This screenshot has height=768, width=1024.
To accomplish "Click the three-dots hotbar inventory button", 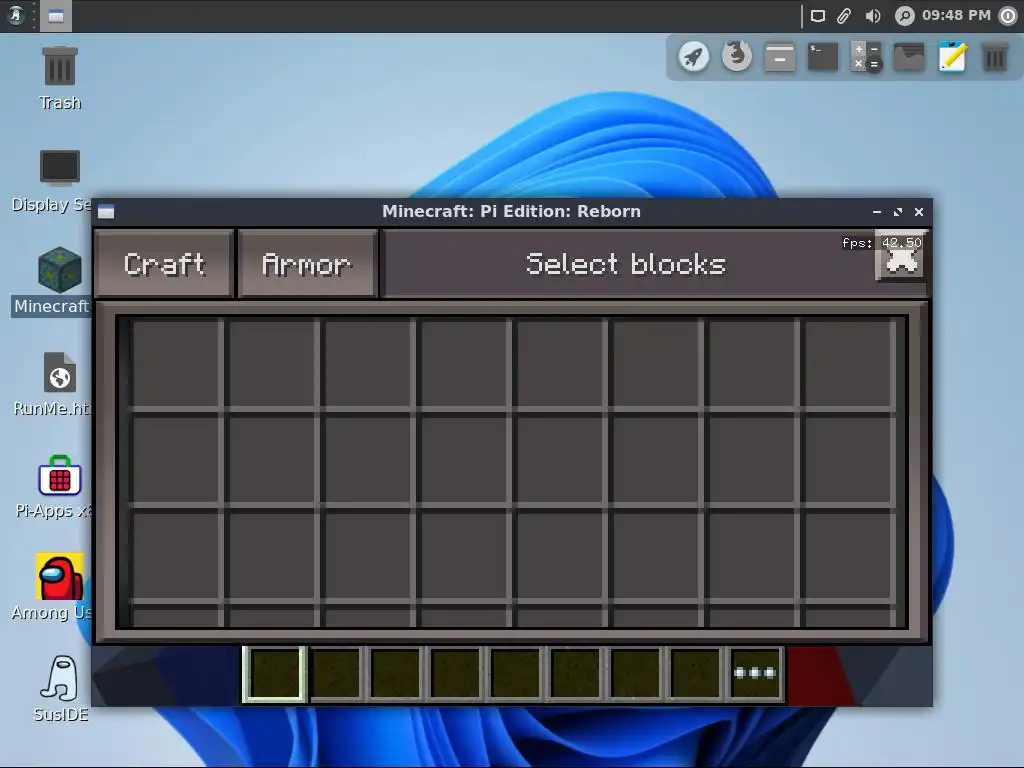I will point(756,673).
